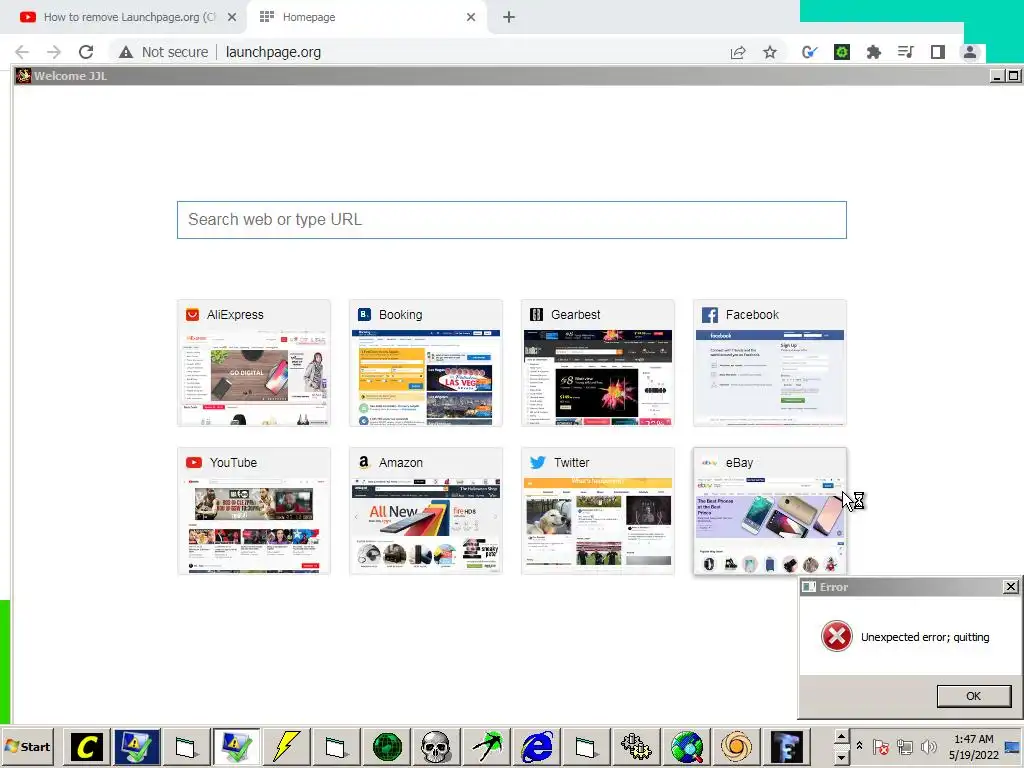1024x768 pixels.
Task: Open the green globe taskbar icon
Action: [x=387, y=746]
